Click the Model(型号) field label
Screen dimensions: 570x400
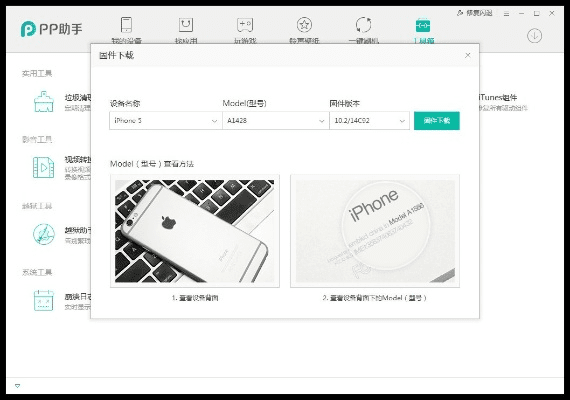coord(245,104)
